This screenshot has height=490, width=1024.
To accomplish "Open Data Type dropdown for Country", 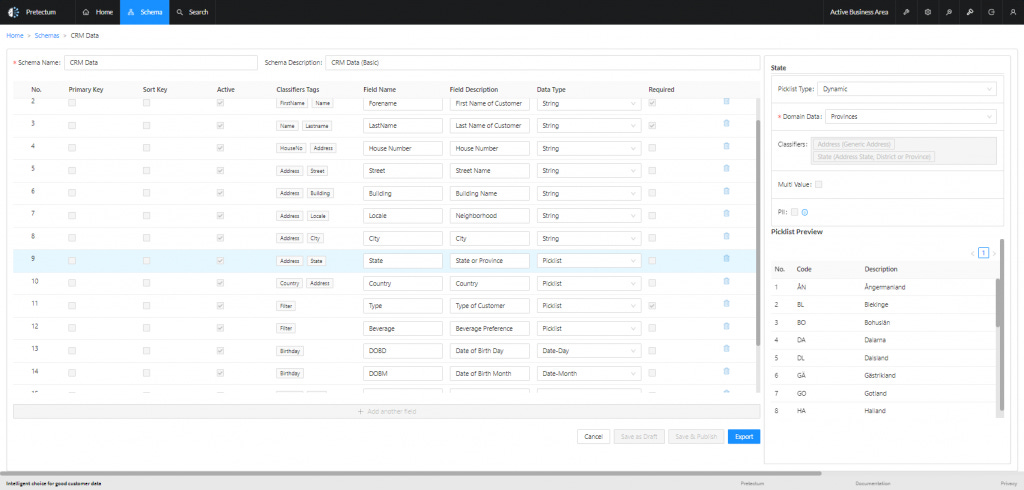I will coord(588,284).
